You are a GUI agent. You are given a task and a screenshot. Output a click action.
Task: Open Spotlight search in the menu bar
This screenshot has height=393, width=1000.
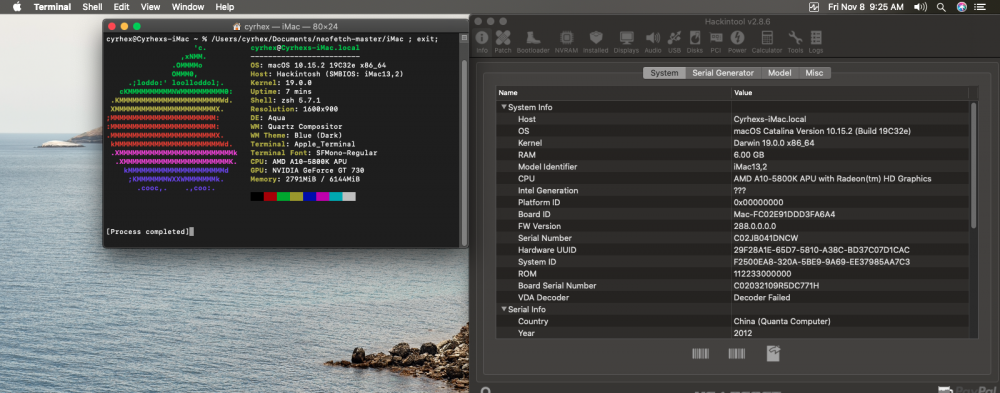click(x=941, y=7)
